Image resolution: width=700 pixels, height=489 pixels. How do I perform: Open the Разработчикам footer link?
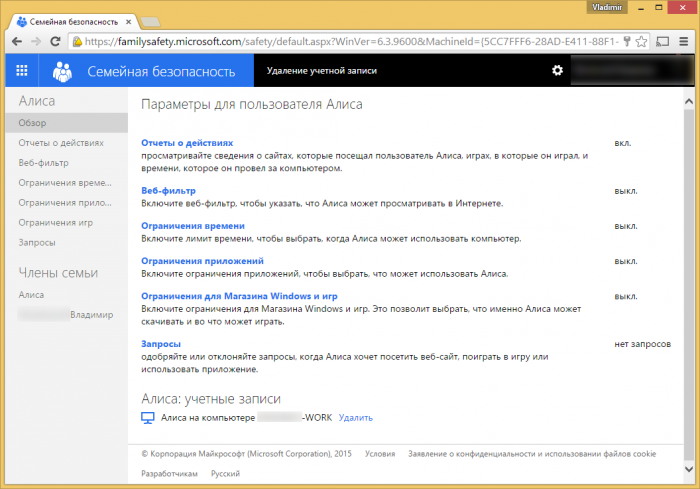(x=169, y=473)
